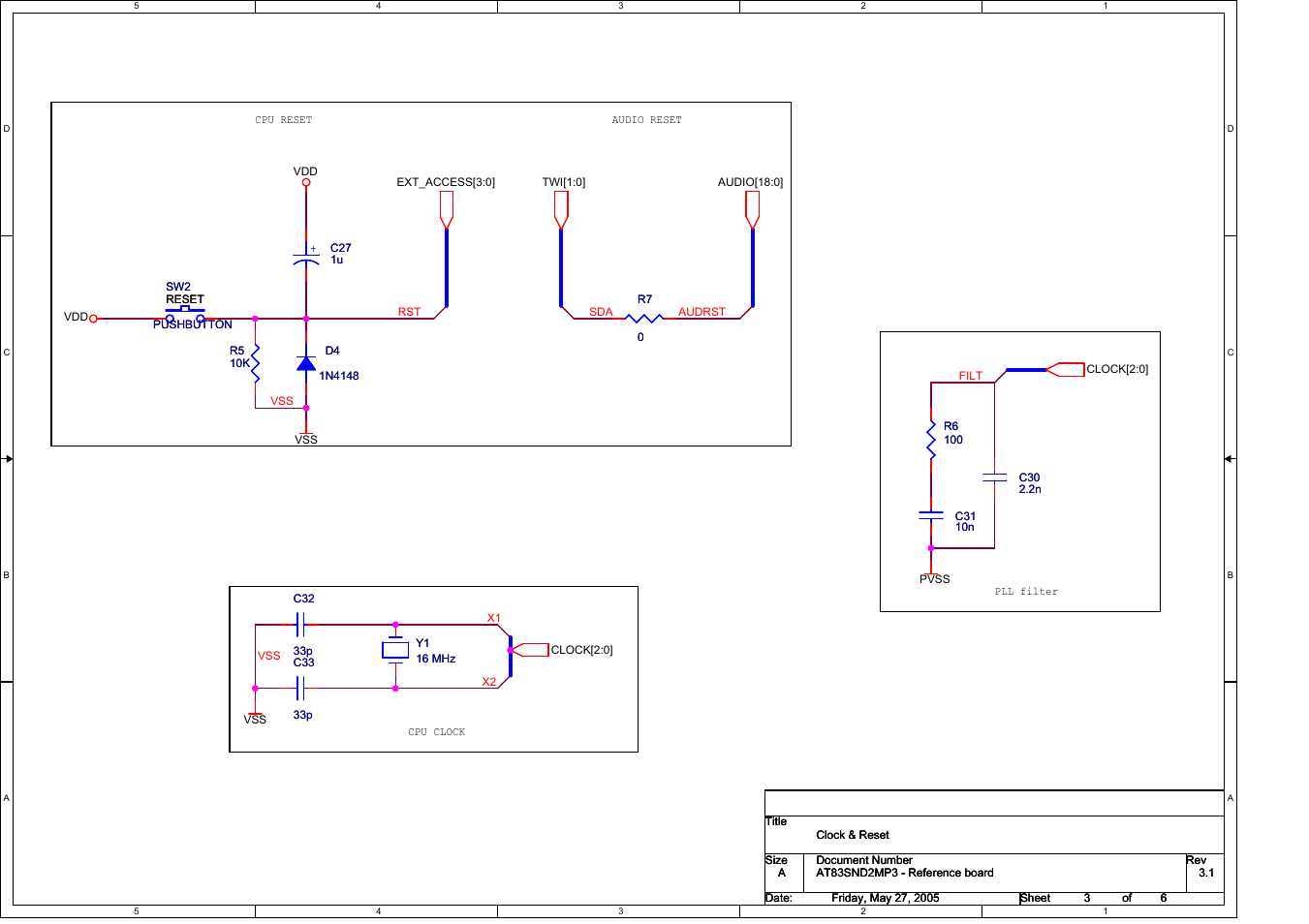Click the AUDIO RESET block title
1309x924 pixels.
[x=646, y=120]
